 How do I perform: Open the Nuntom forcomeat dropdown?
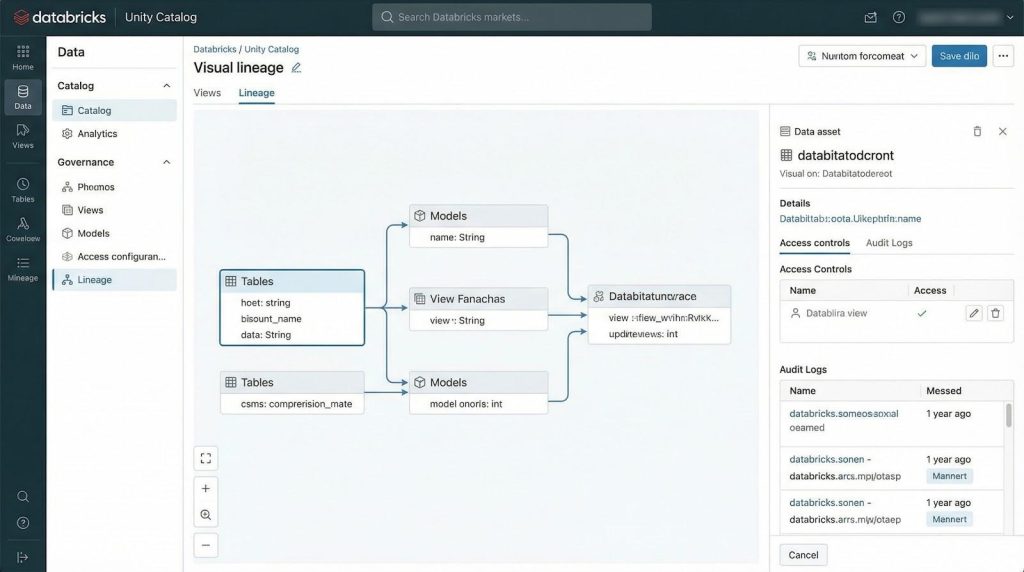(862, 56)
